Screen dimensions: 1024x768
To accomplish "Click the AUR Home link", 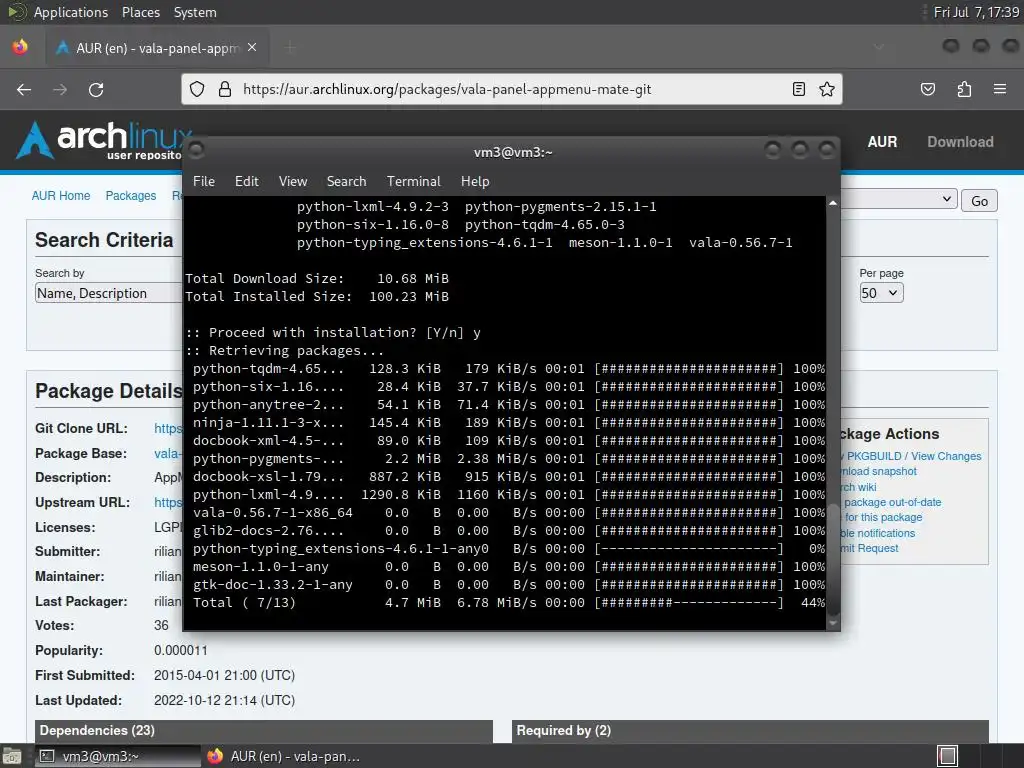I will [x=61, y=196].
